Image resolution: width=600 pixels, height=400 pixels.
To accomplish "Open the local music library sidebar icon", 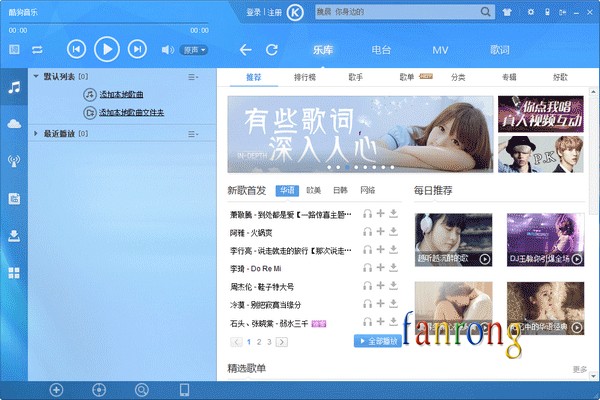I will 14,198.
